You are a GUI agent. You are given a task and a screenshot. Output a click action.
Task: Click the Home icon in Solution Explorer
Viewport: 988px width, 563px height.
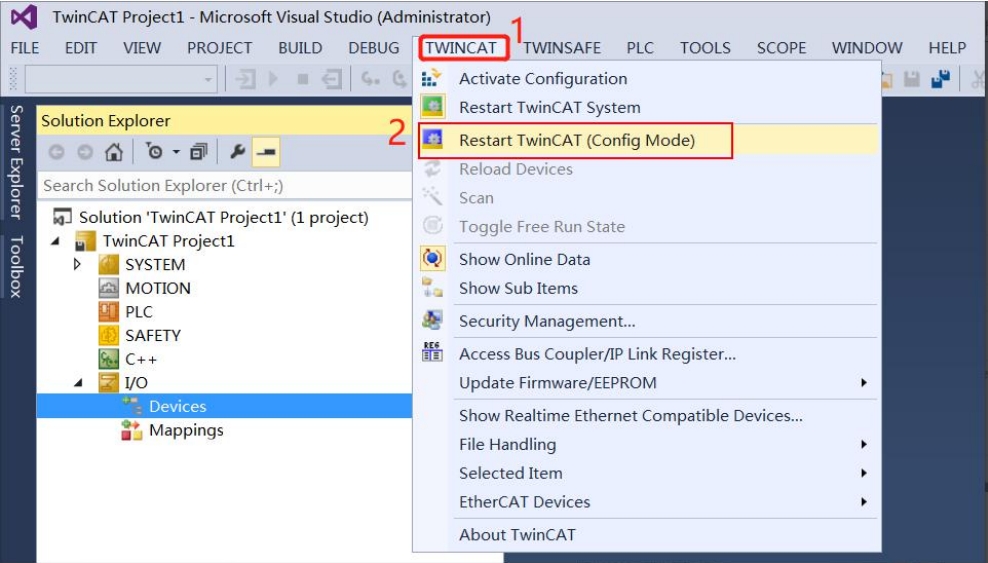(114, 152)
